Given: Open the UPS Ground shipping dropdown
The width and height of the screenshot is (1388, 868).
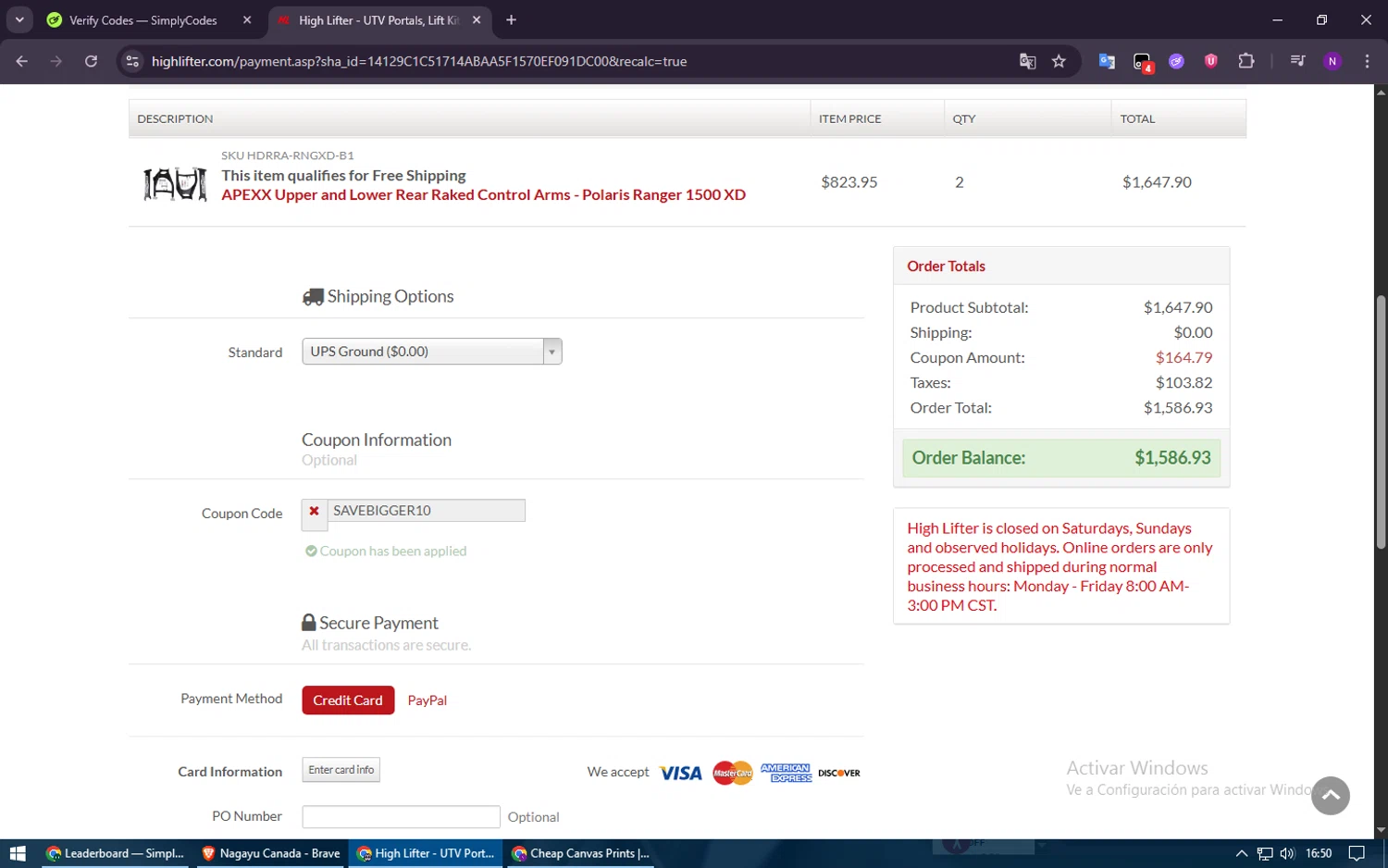Looking at the screenshot, I should point(431,352).
